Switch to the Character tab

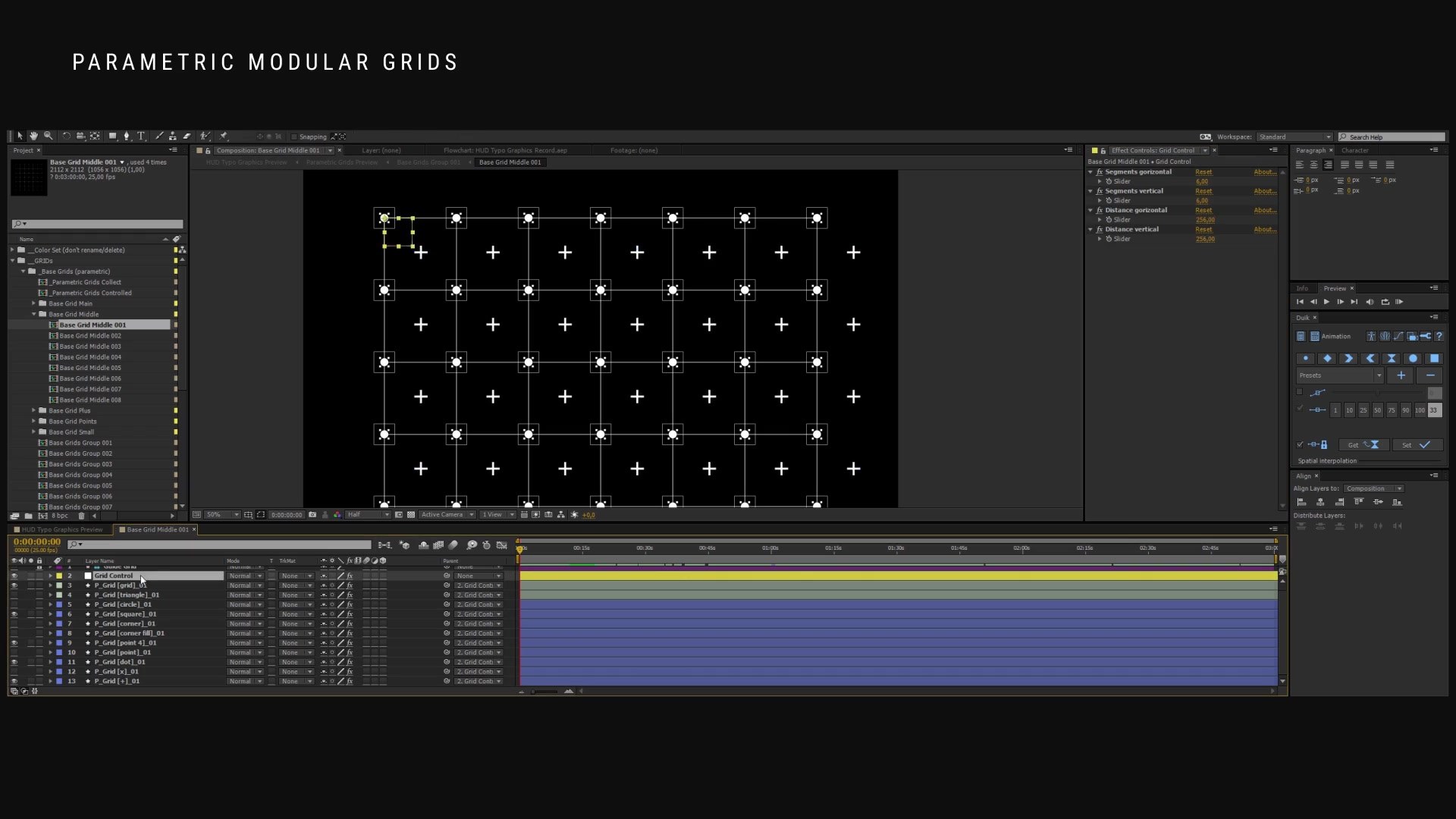tap(1355, 150)
